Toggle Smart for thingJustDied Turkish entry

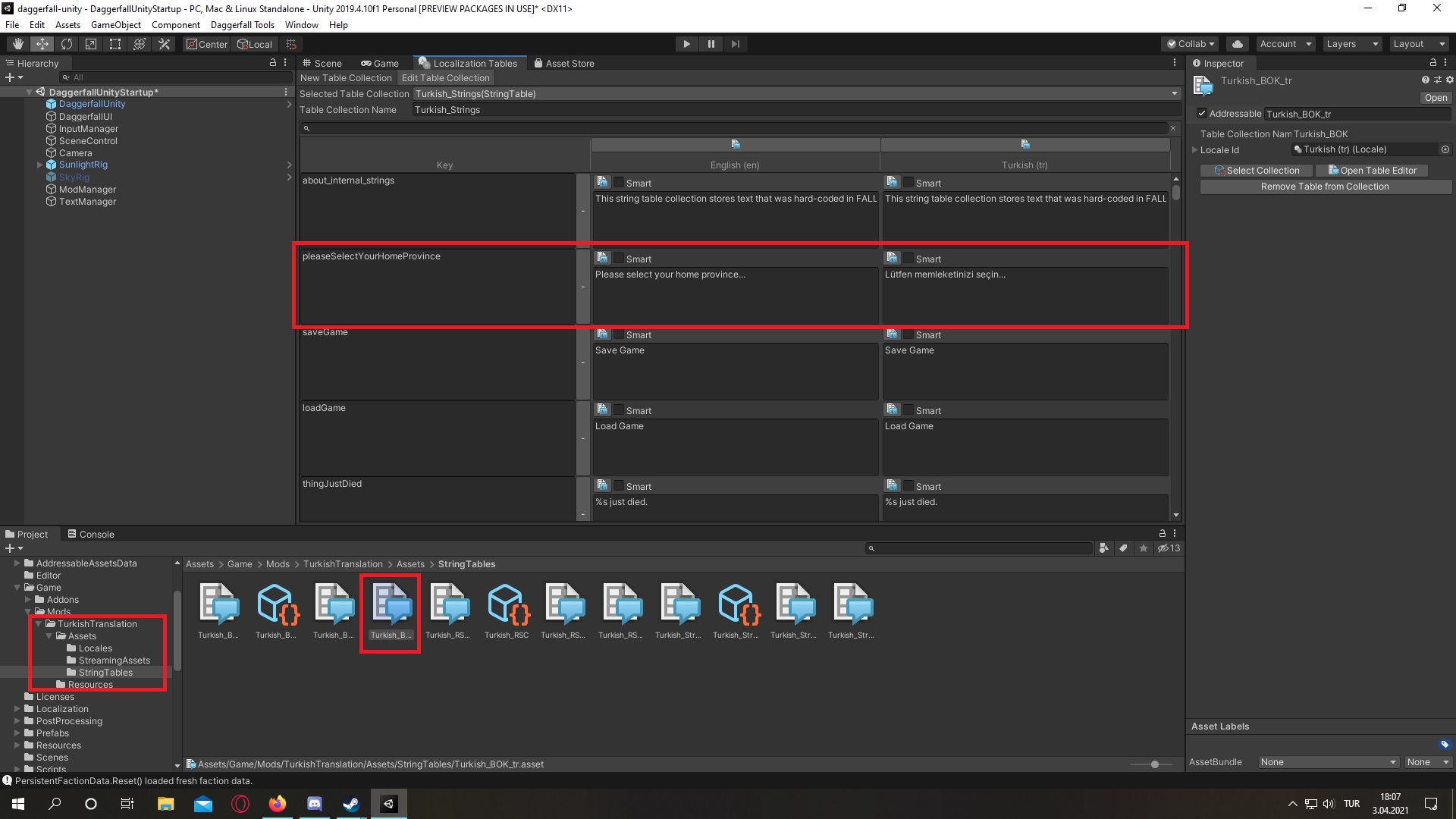pos(908,486)
